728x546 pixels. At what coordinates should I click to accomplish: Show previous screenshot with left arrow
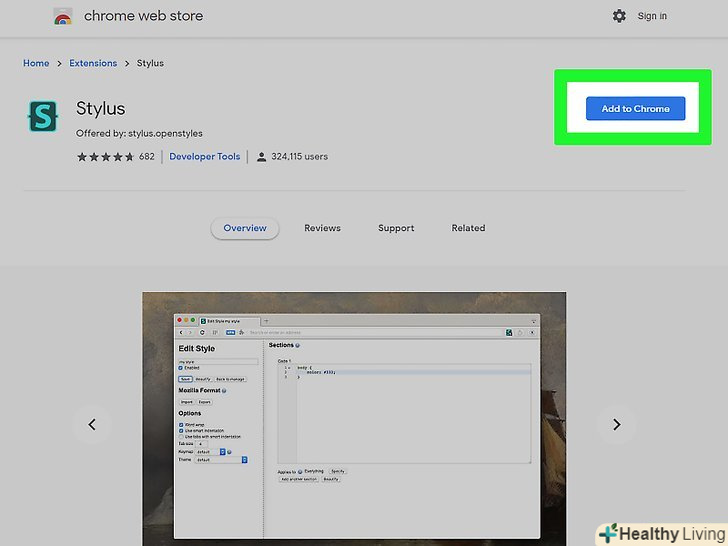92,424
